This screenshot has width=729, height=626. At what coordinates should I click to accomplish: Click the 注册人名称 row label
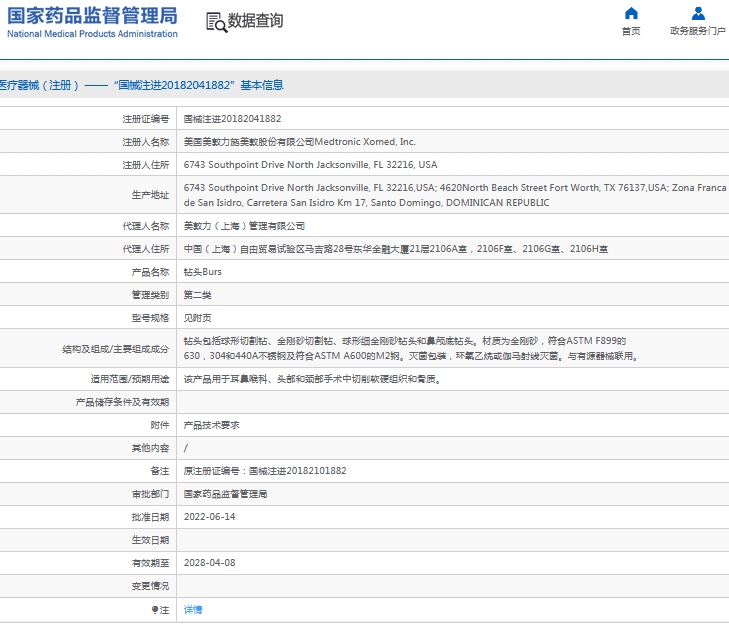(x=146, y=142)
